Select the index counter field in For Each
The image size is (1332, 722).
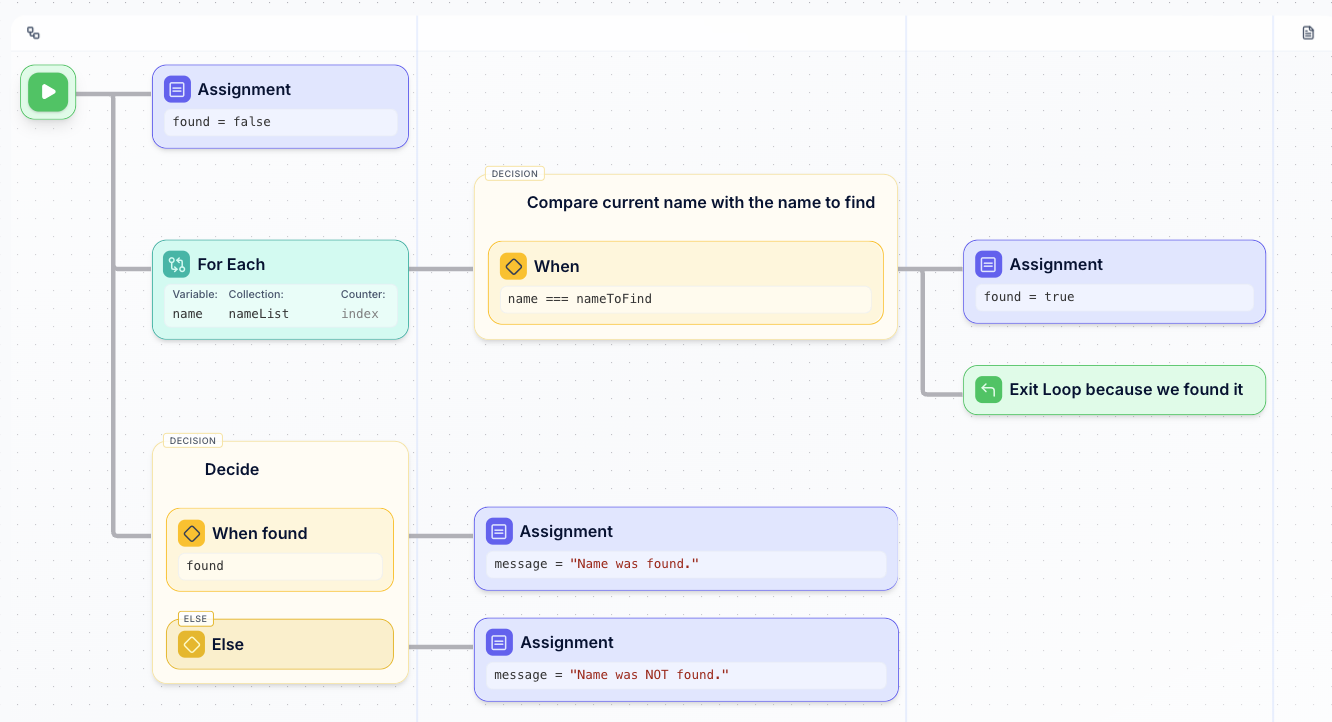pyautogui.click(x=359, y=313)
